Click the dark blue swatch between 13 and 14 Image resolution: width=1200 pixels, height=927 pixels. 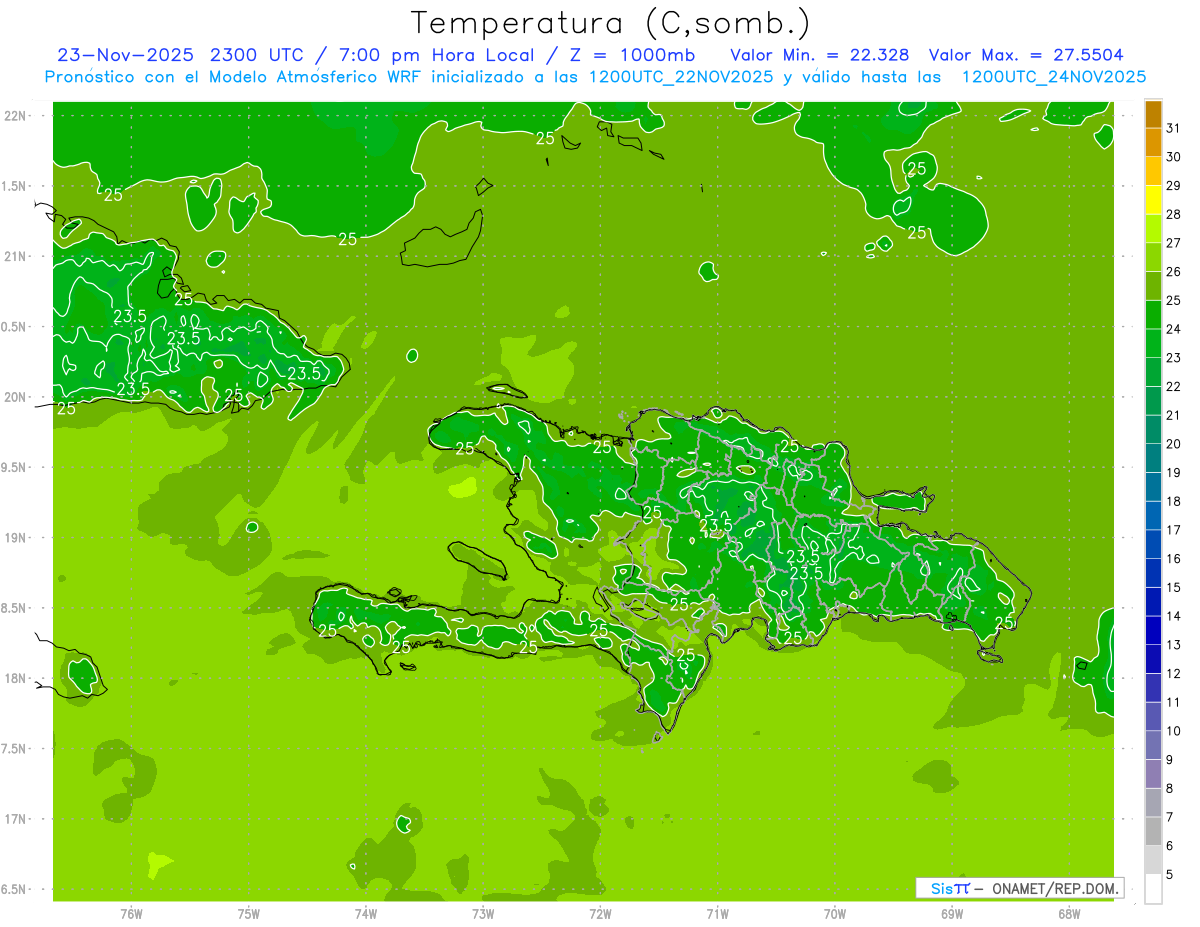point(1153,631)
